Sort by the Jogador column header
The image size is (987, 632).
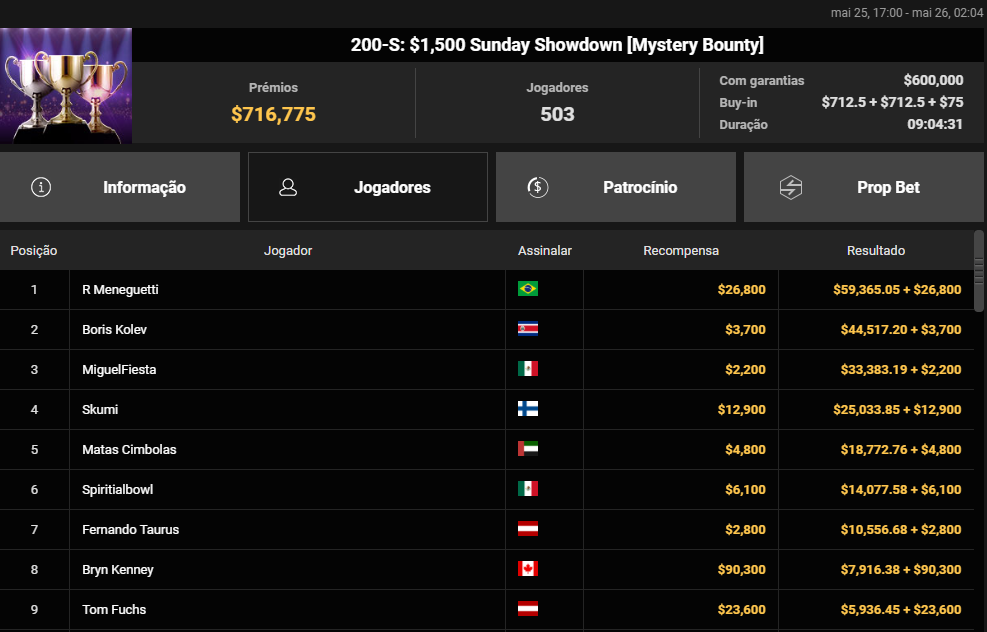coord(288,251)
